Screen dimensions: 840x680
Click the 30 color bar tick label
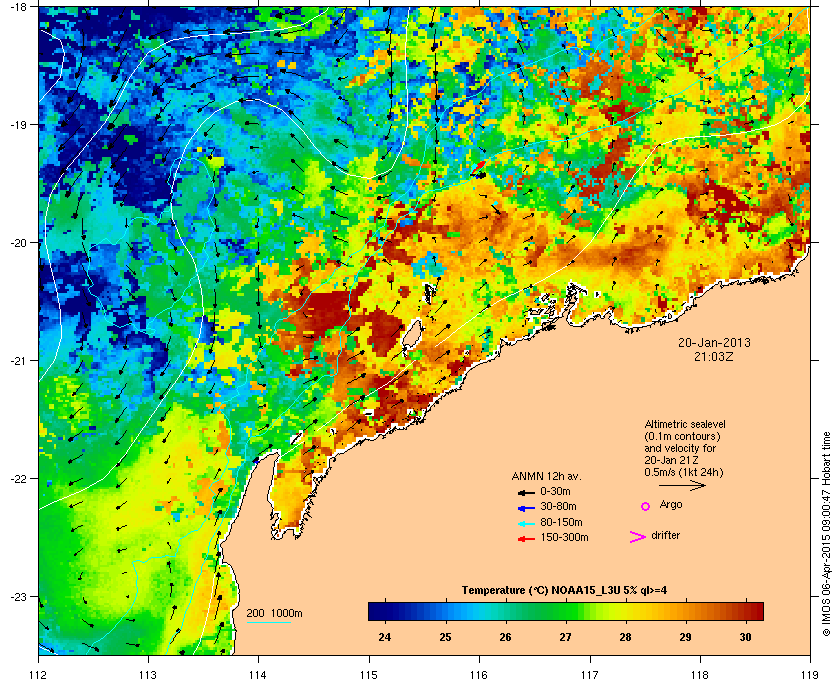[x=745, y=637]
